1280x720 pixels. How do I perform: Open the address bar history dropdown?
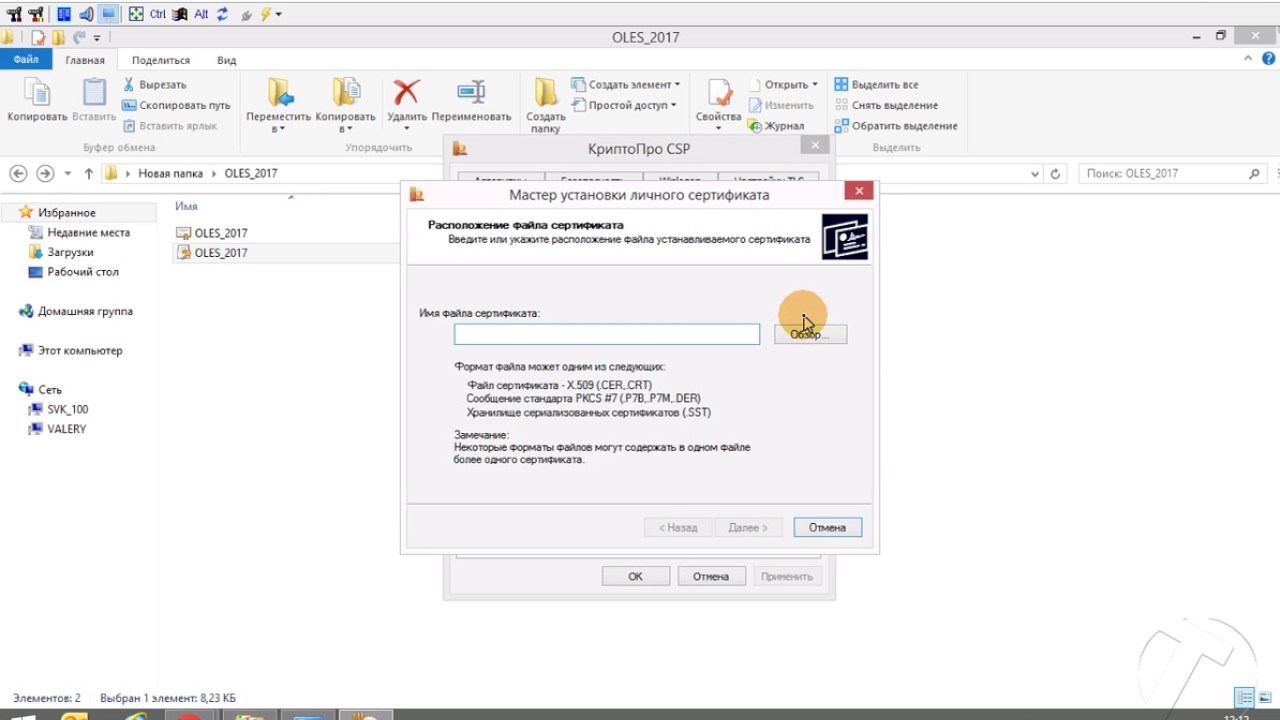coord(1035,173)
